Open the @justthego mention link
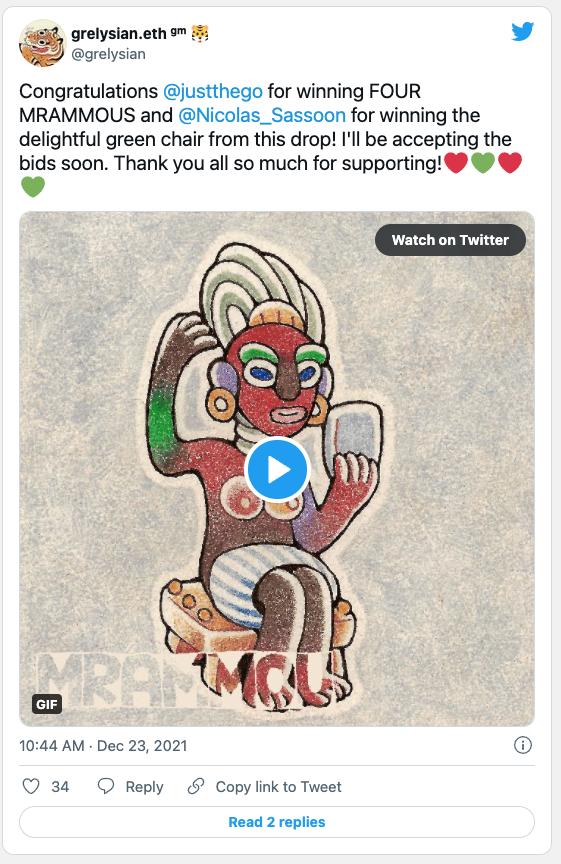Viewport: 561px width, 864px height. pos(213,91)
